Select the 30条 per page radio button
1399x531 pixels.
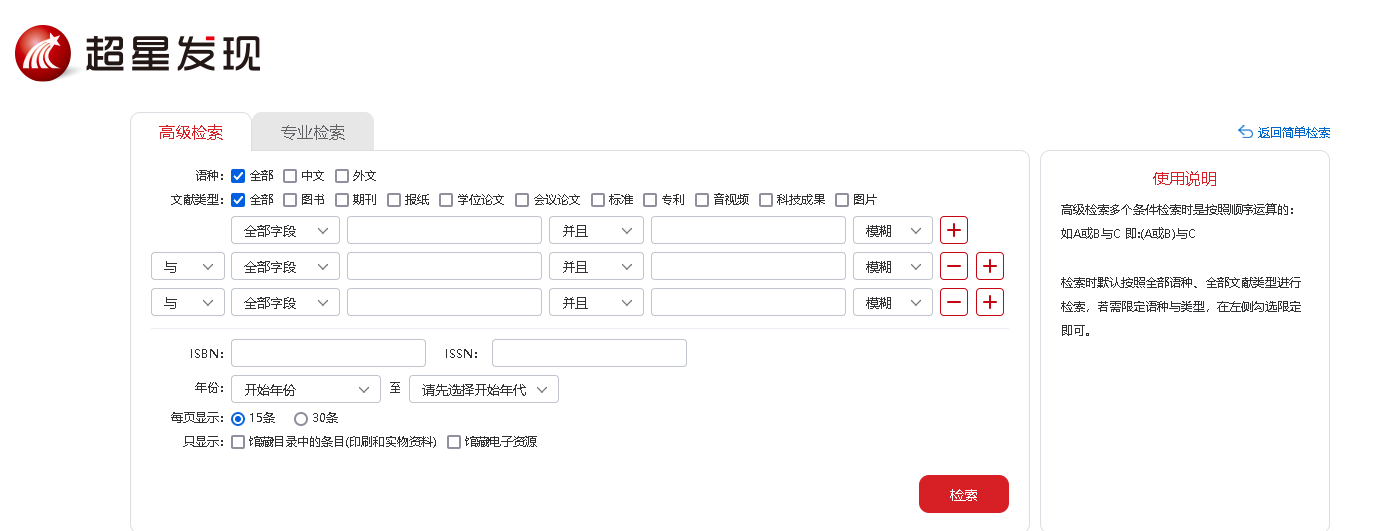[301, 419]
